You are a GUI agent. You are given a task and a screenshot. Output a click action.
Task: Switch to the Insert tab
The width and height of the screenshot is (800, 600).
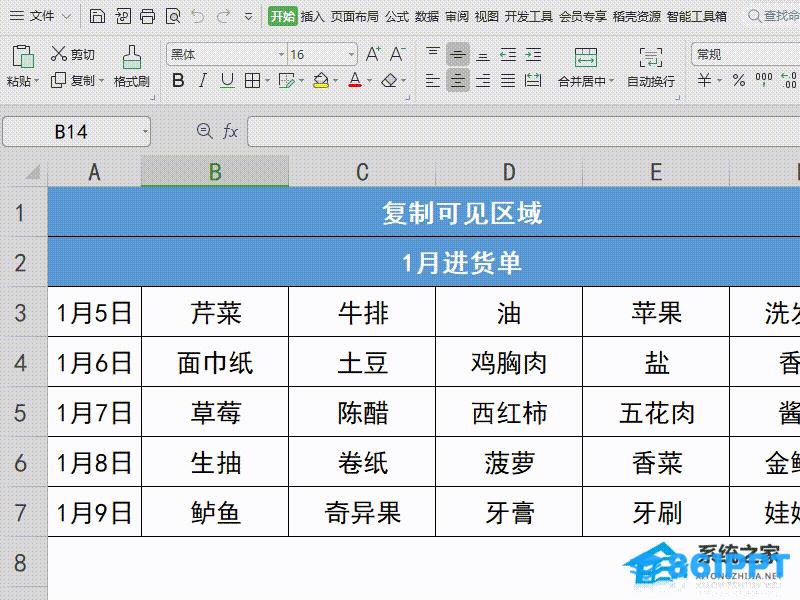point(312,16)
